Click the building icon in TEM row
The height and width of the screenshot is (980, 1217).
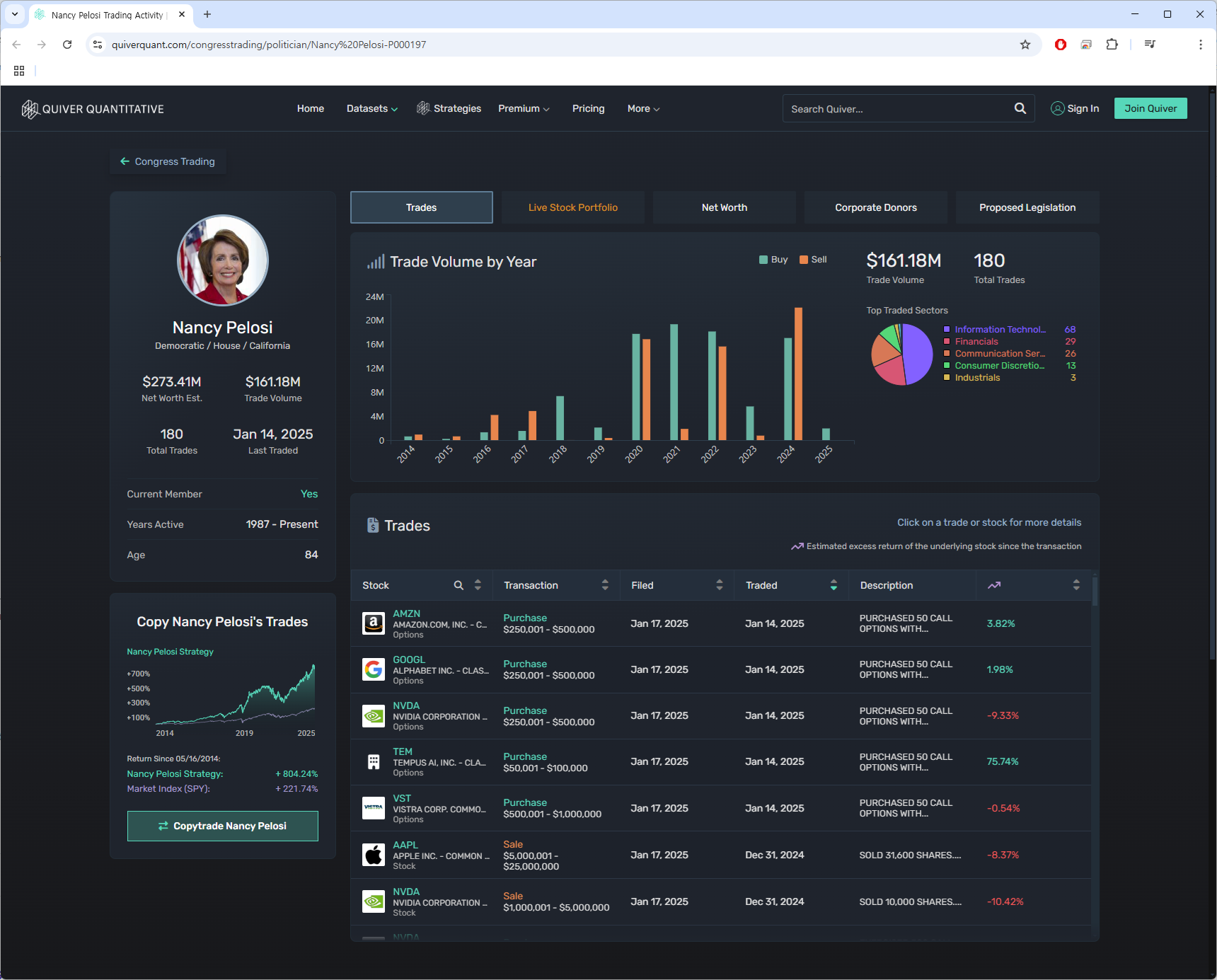374,762
